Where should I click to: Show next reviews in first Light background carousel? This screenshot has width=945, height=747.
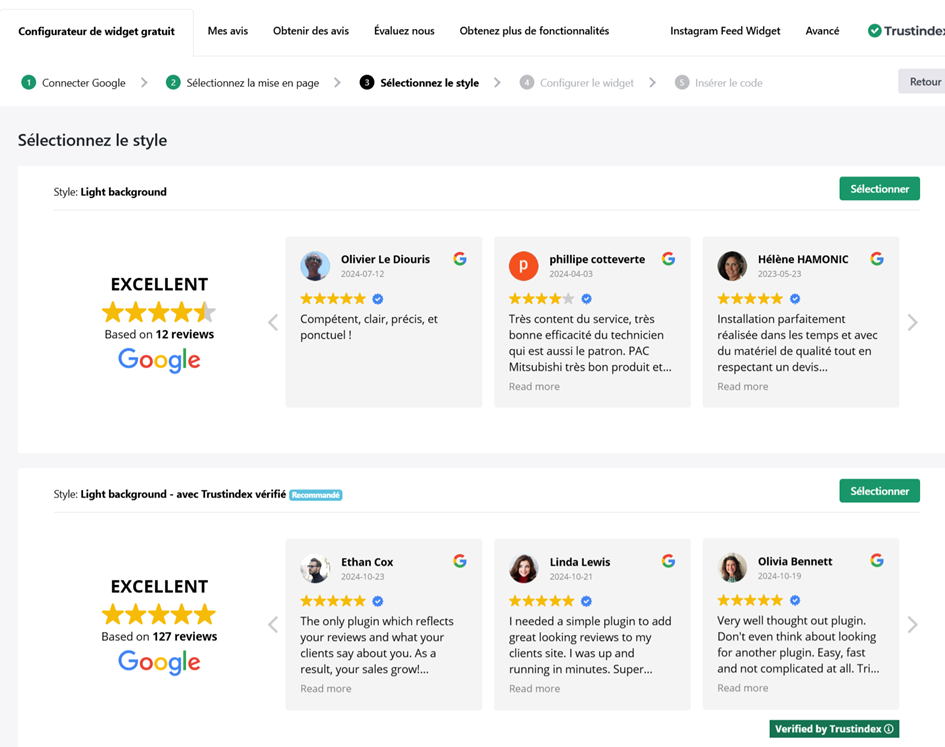pos(912,323)
